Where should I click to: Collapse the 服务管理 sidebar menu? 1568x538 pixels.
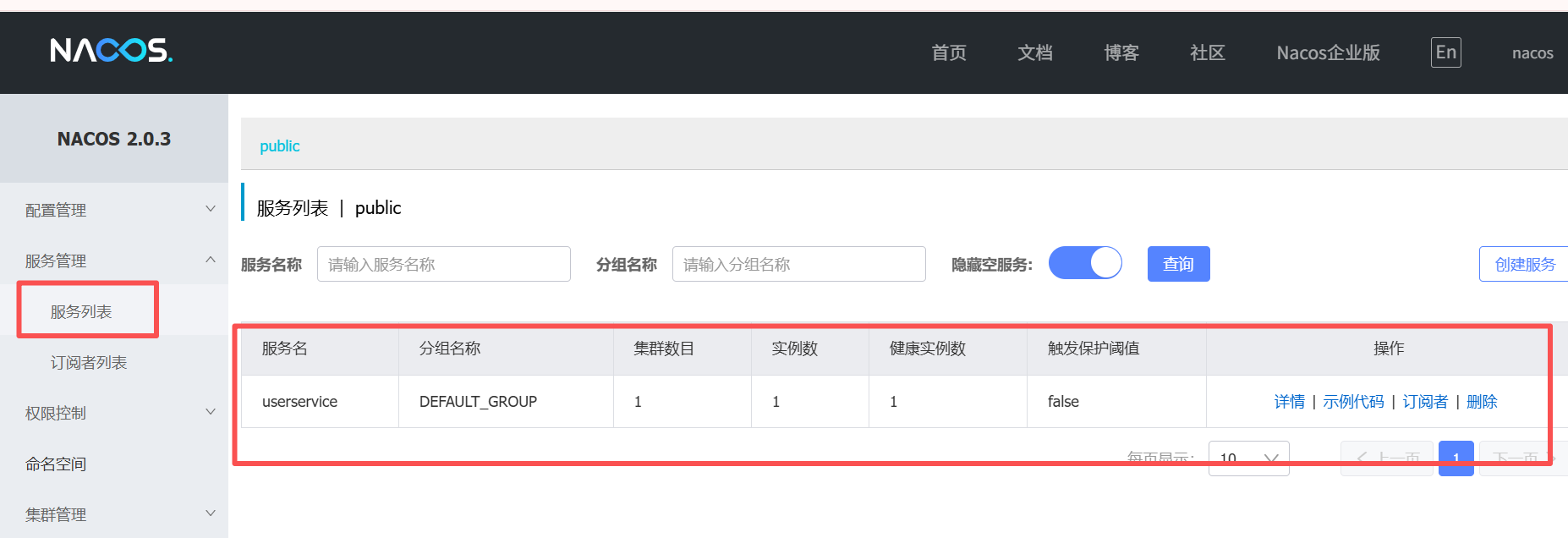click(114, 261)
